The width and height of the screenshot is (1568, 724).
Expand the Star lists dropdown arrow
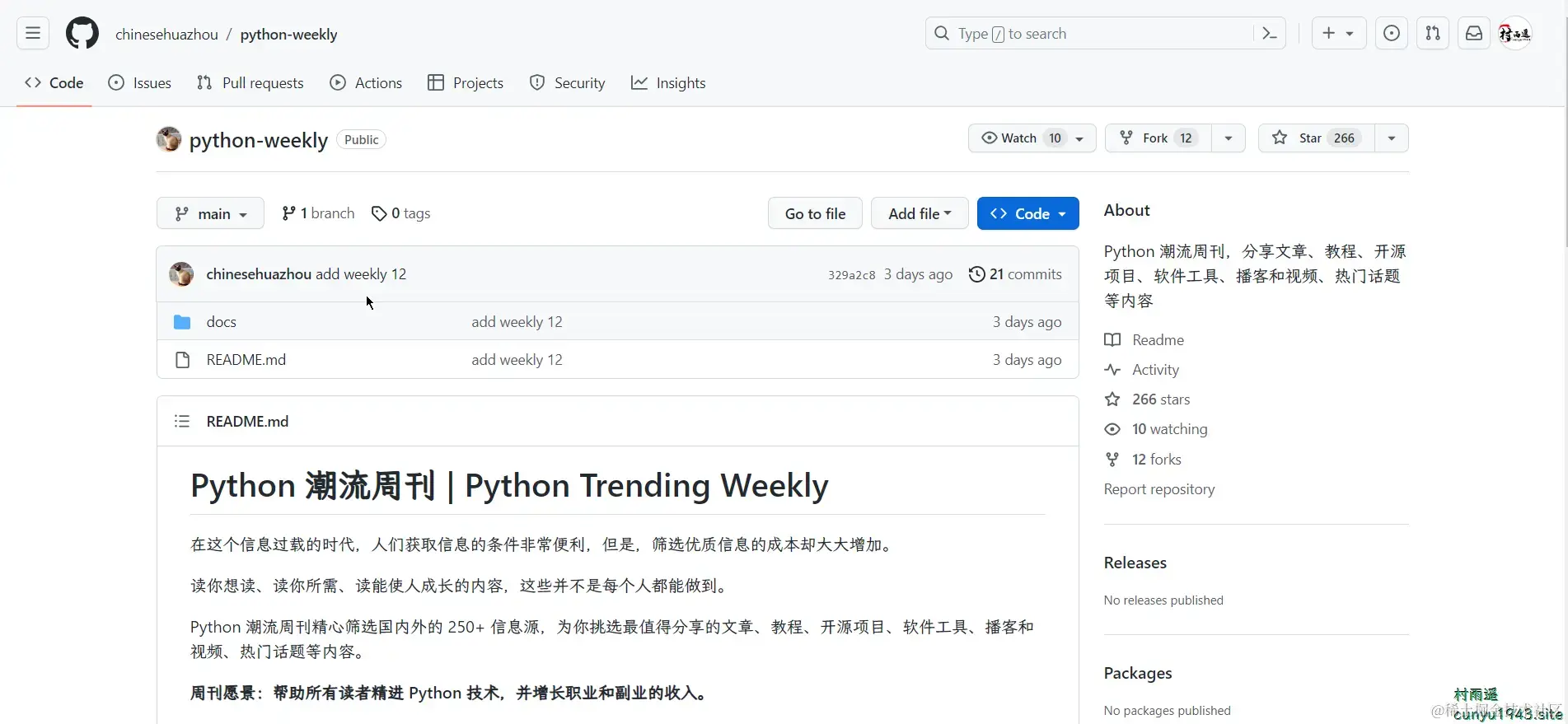click(1392, 138)
